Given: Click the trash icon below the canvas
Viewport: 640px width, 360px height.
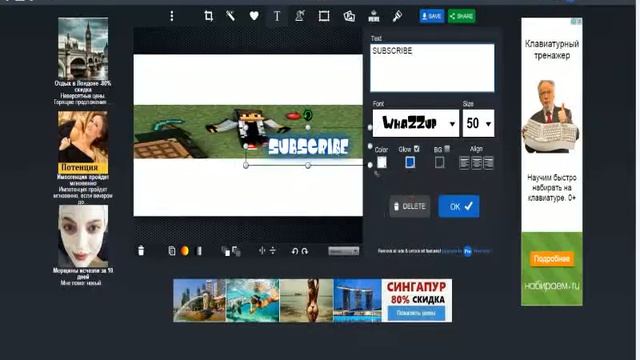Looking at the screenshot, I should tap(141, 251).
